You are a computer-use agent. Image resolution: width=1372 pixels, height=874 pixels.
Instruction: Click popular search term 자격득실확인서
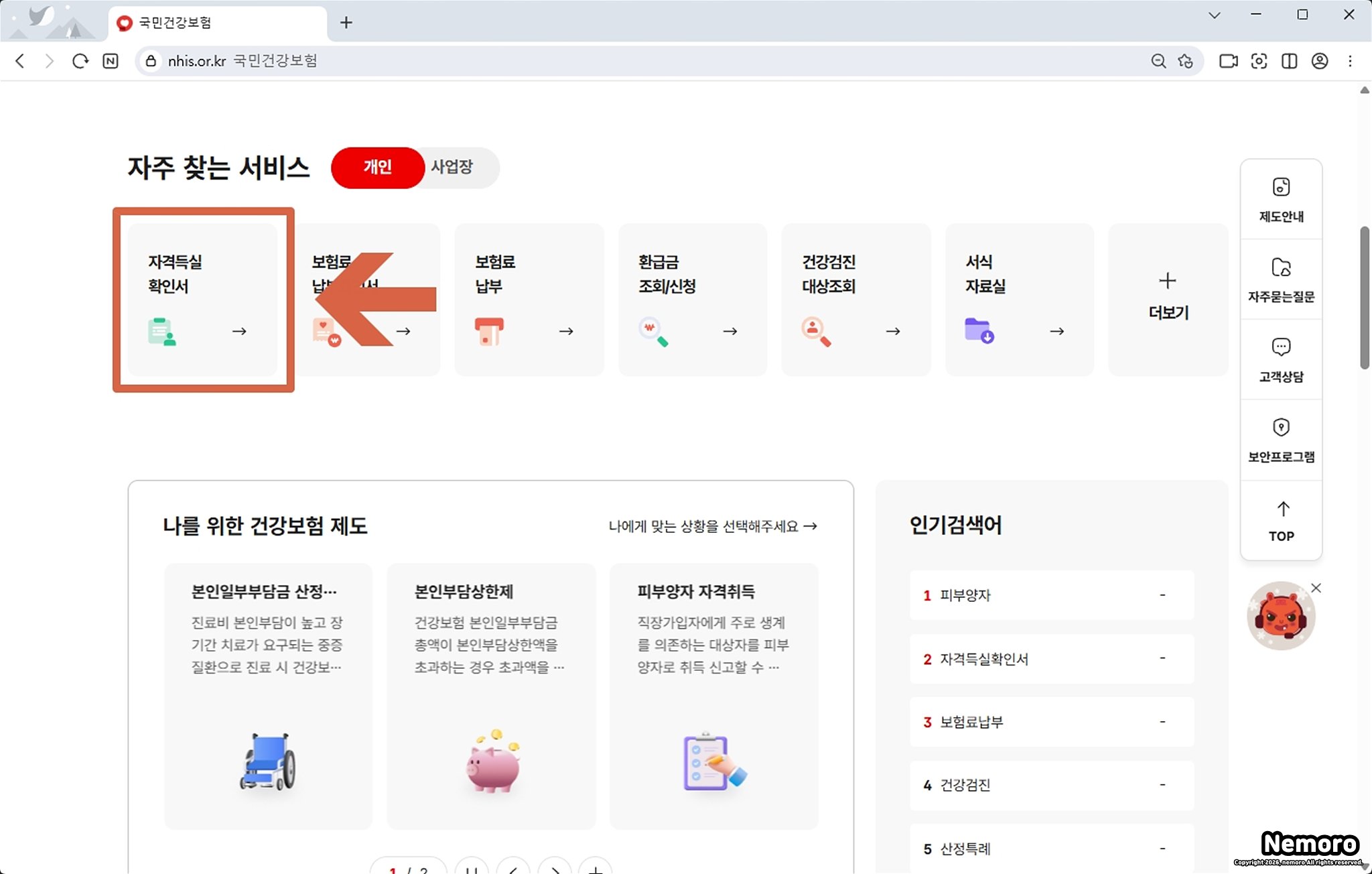click(983, 659)
